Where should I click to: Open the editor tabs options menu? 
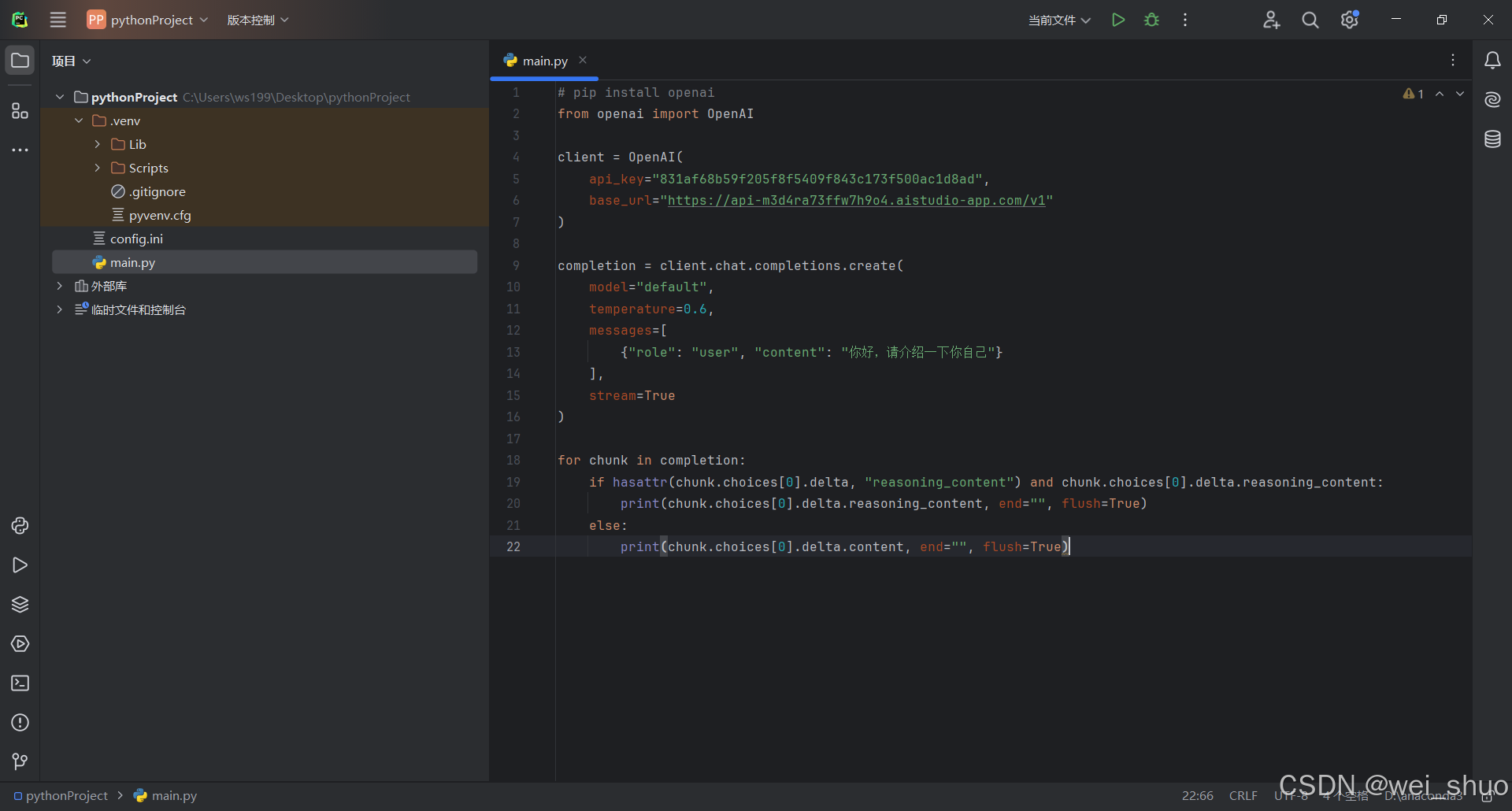click(1453, 60)
